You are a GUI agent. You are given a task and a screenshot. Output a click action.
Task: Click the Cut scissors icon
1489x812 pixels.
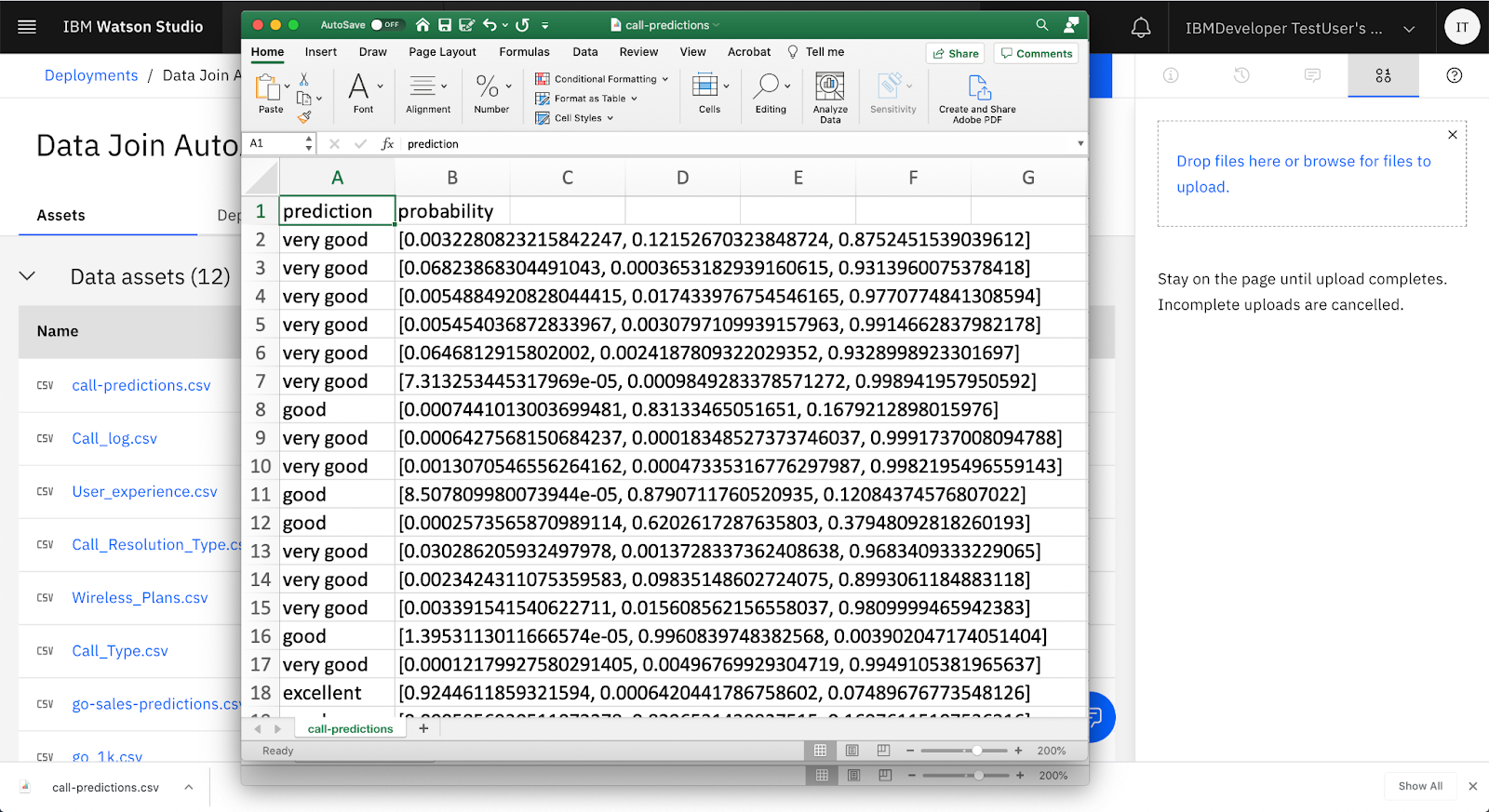pos(303,80)
